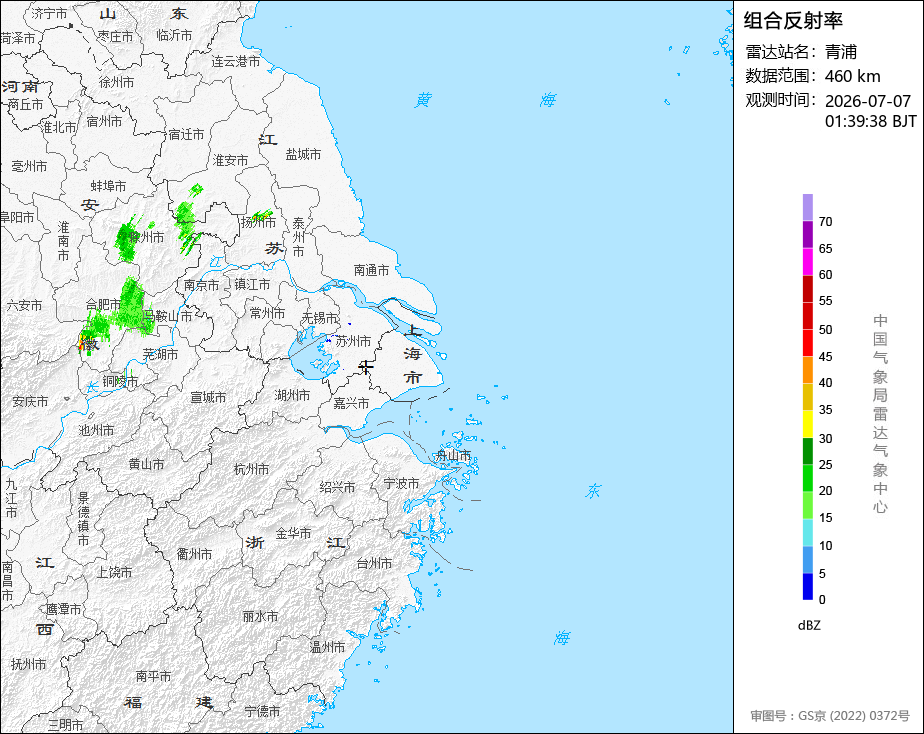
Task: Click the 审图号 GS京 (2022) 0372号 text
Action: (830, 716)
